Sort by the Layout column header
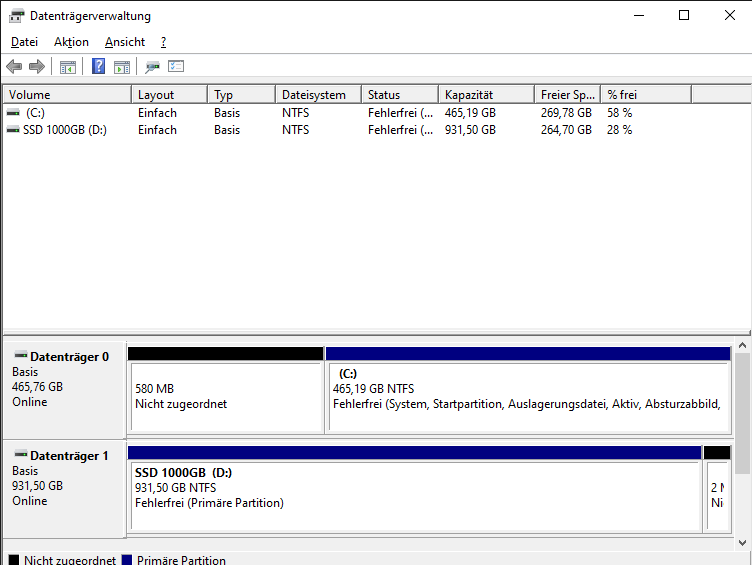This screenshot has width=752, height=565. [170, 94]
